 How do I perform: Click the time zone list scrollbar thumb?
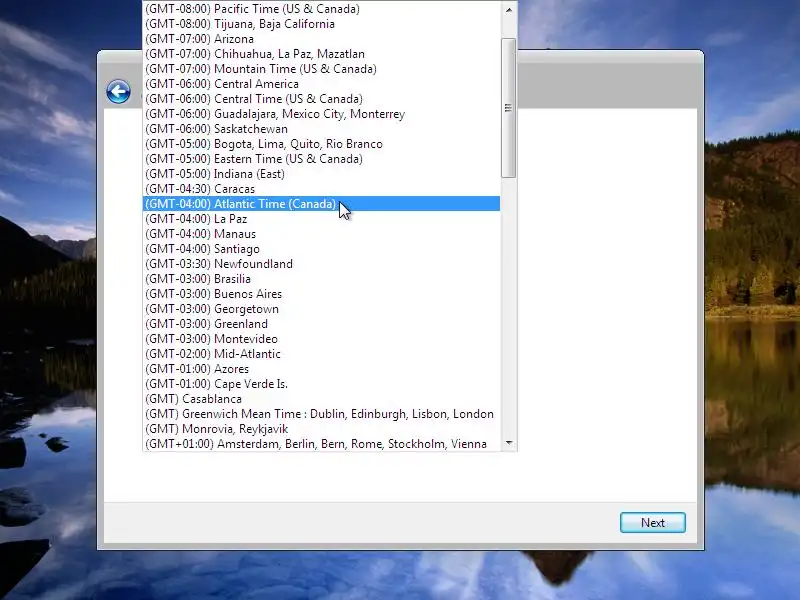508,108
